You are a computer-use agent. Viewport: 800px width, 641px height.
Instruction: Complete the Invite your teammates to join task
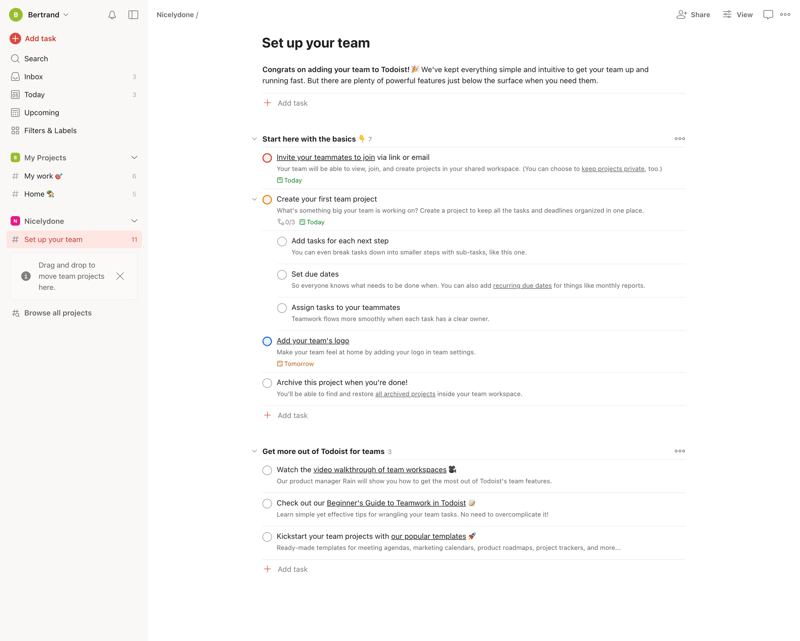[266, 157]
